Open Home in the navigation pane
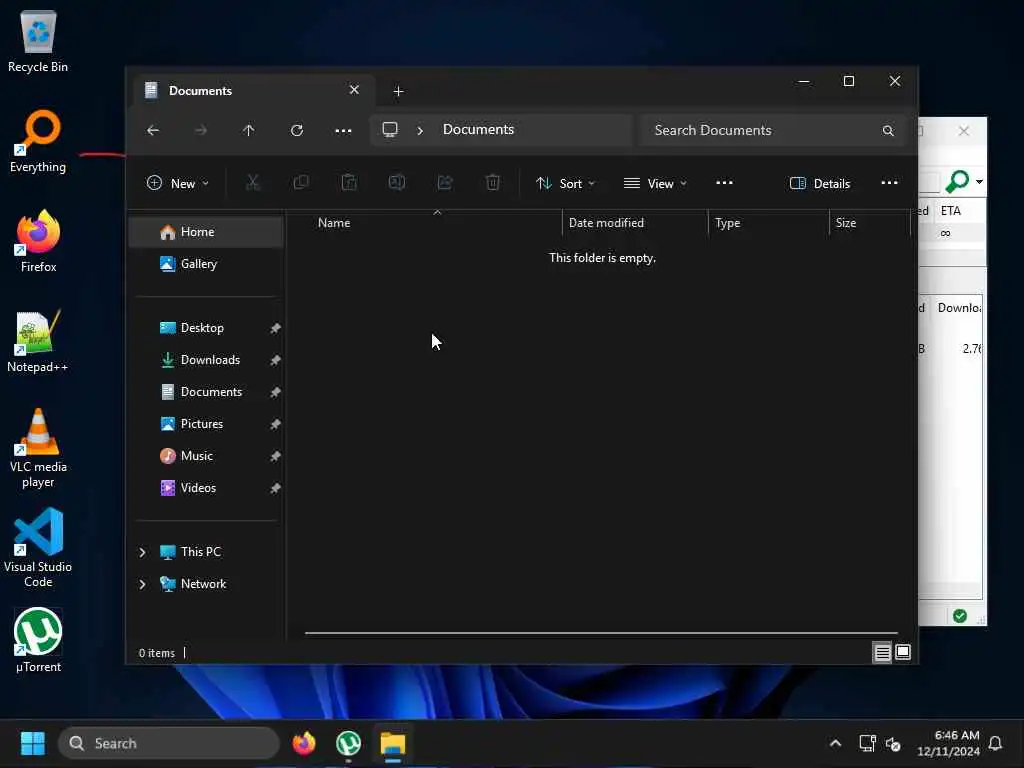The image size is (1024, 768). pos(206,232)
